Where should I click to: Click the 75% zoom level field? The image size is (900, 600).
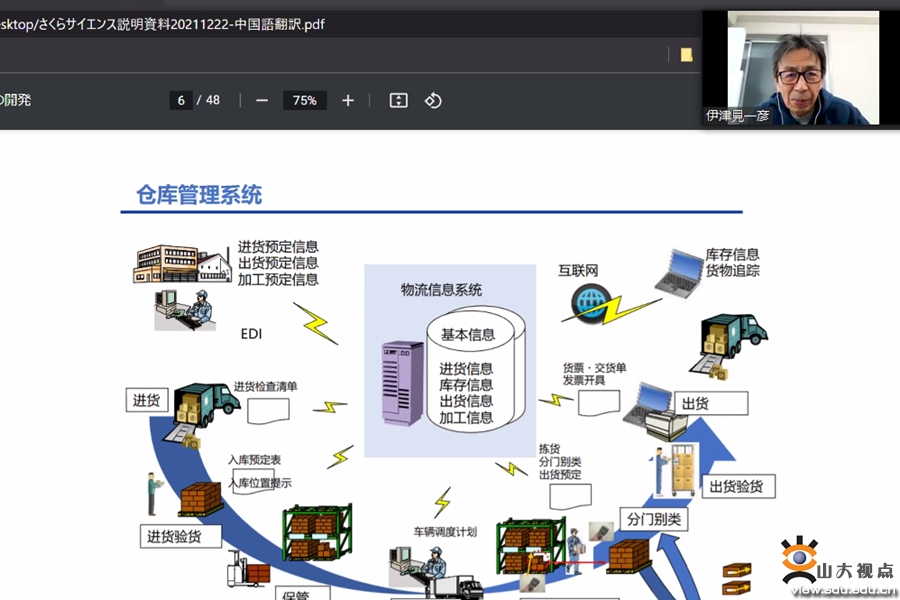pyautogui.click(x=305, y=100)
